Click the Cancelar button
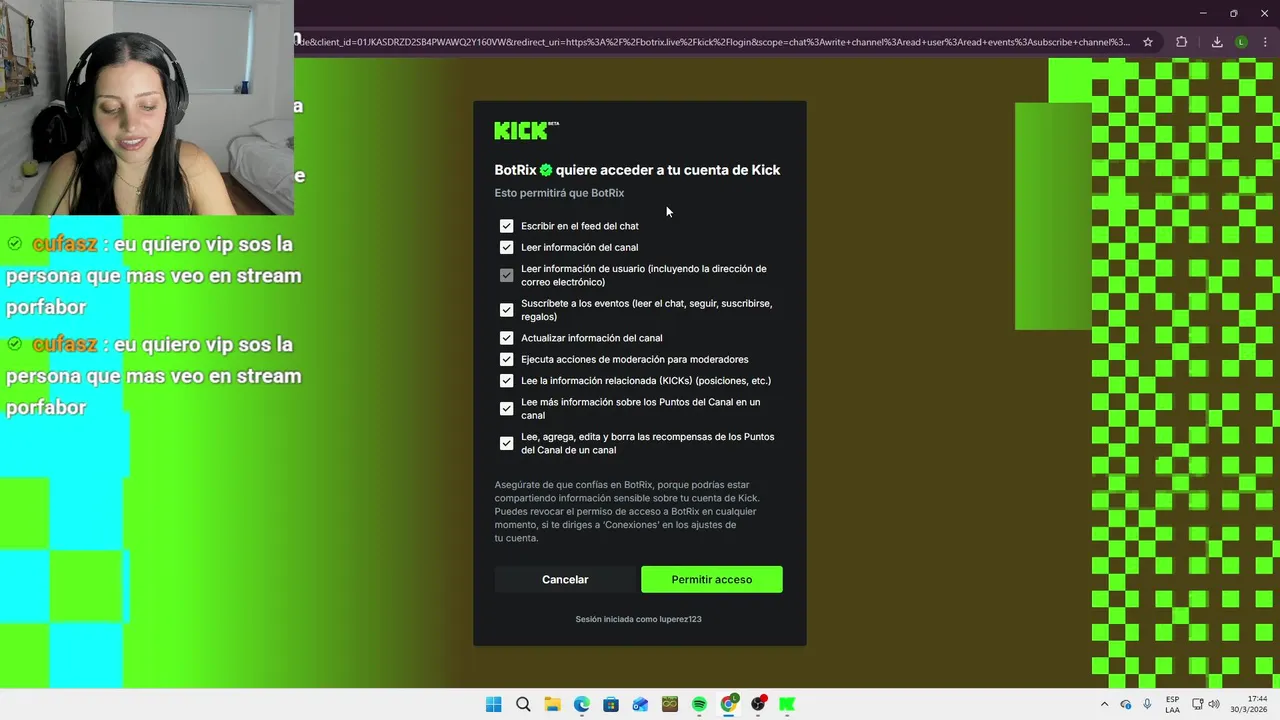 coord(565,579)
